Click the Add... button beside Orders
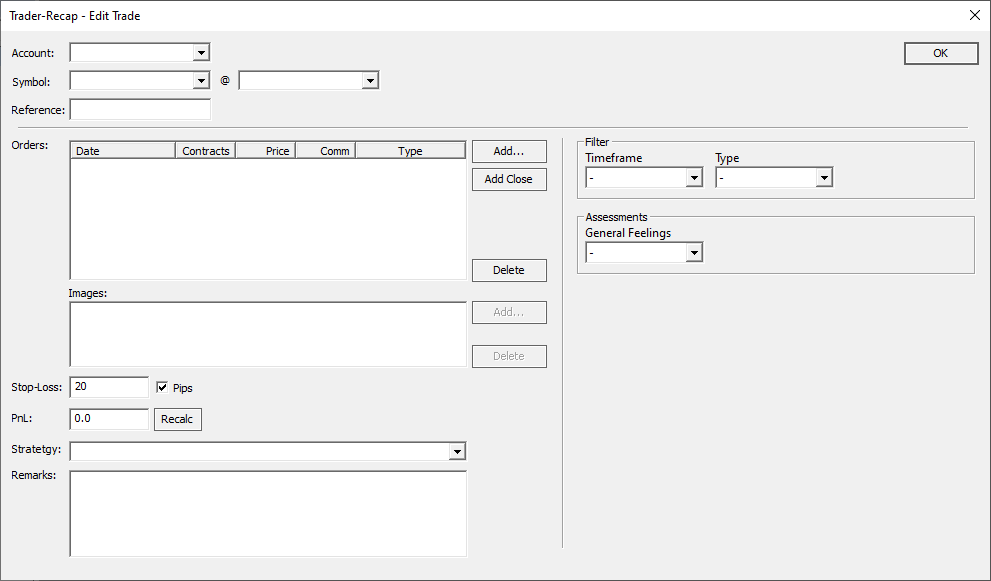991x581 pixels. [x=509, y=151]
